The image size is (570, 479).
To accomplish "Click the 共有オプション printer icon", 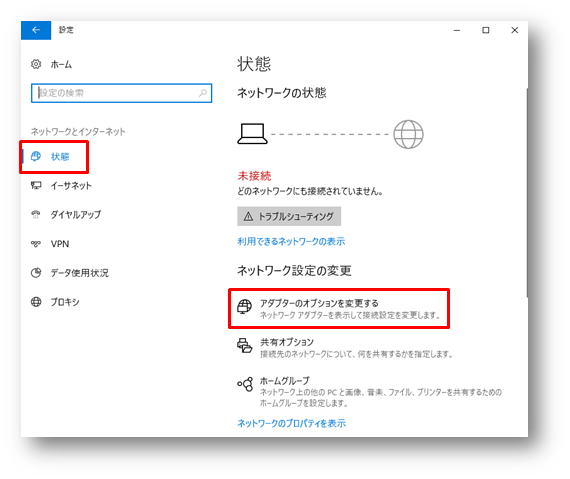I will [244, 345].
